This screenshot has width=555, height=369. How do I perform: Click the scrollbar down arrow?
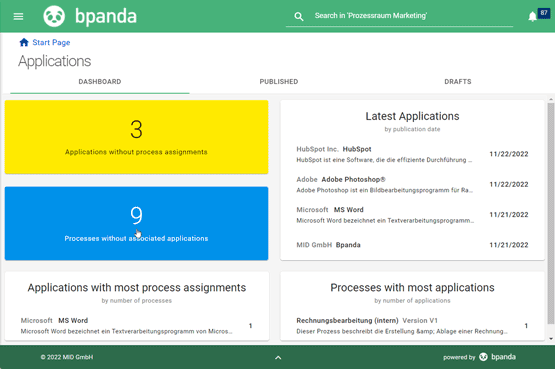pyautogui.click(x=551, y=339)
